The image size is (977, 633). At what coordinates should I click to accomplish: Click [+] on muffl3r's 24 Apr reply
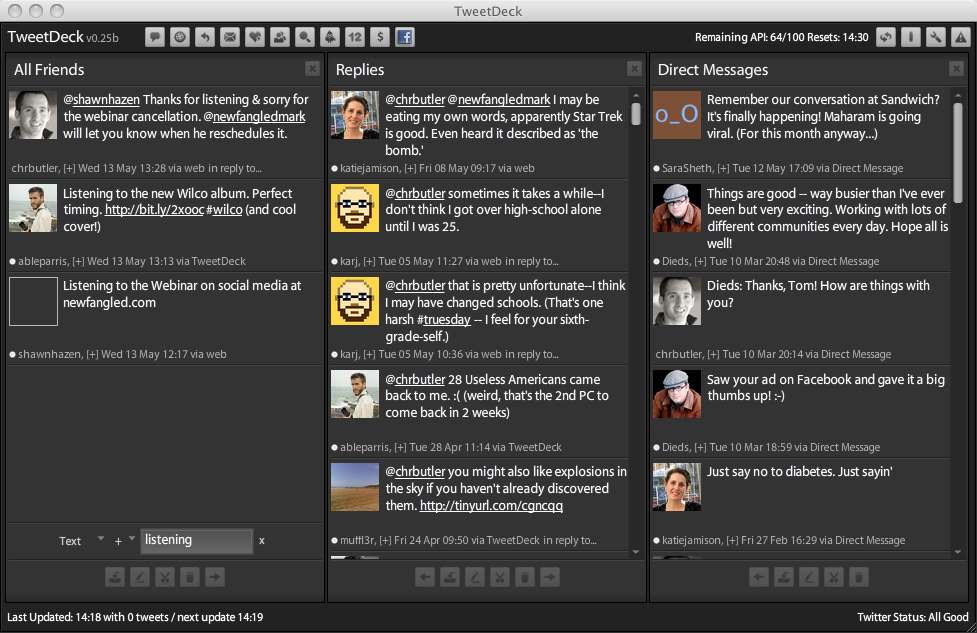coord(385,541)
